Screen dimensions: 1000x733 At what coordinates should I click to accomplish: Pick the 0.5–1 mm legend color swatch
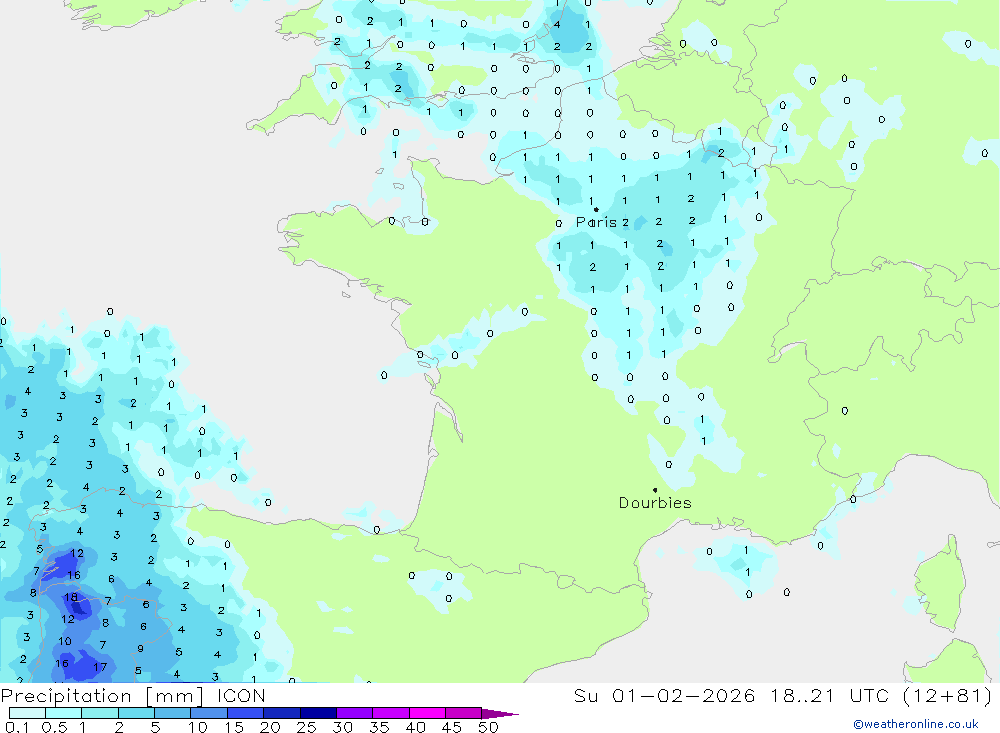pyautogui.click(x=63, y=713)
